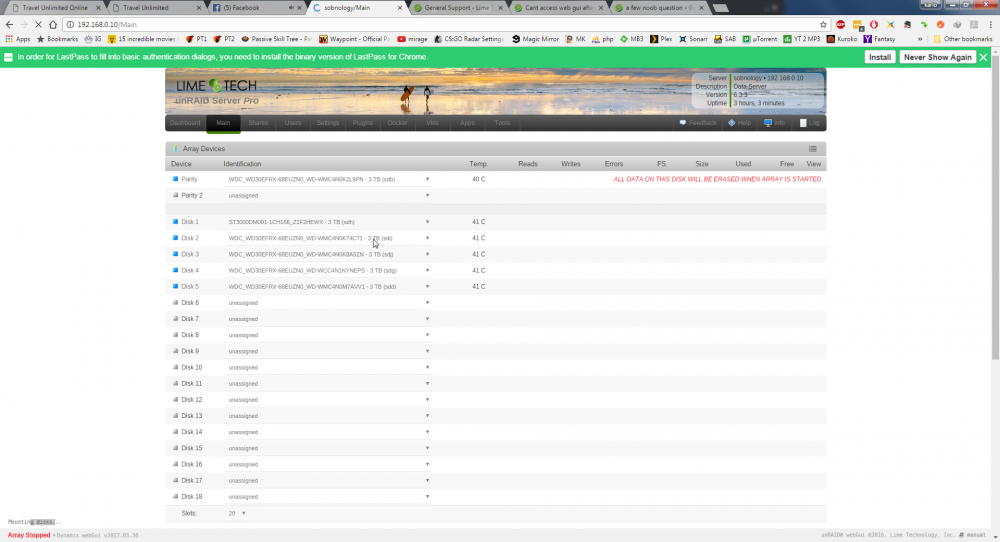Screen dimensions: 1000x542
Task: Open the Tools tab in unRAID
Action: [503, 123]
